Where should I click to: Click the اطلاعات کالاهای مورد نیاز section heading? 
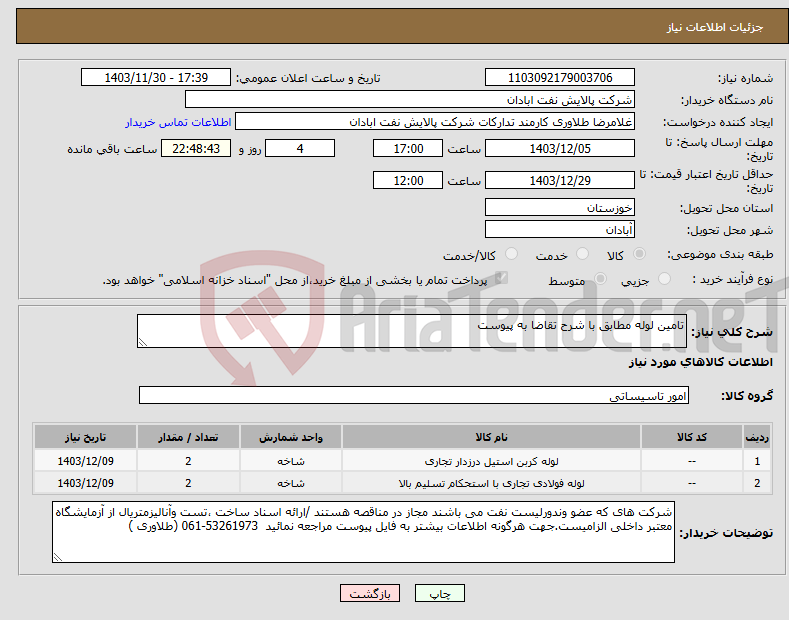[x=700, y=362]
